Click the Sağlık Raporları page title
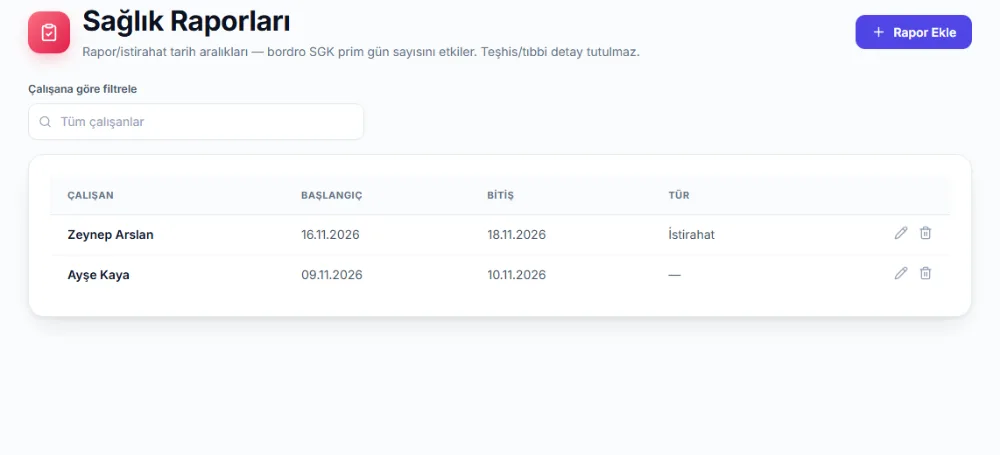 tap(186, 21)
